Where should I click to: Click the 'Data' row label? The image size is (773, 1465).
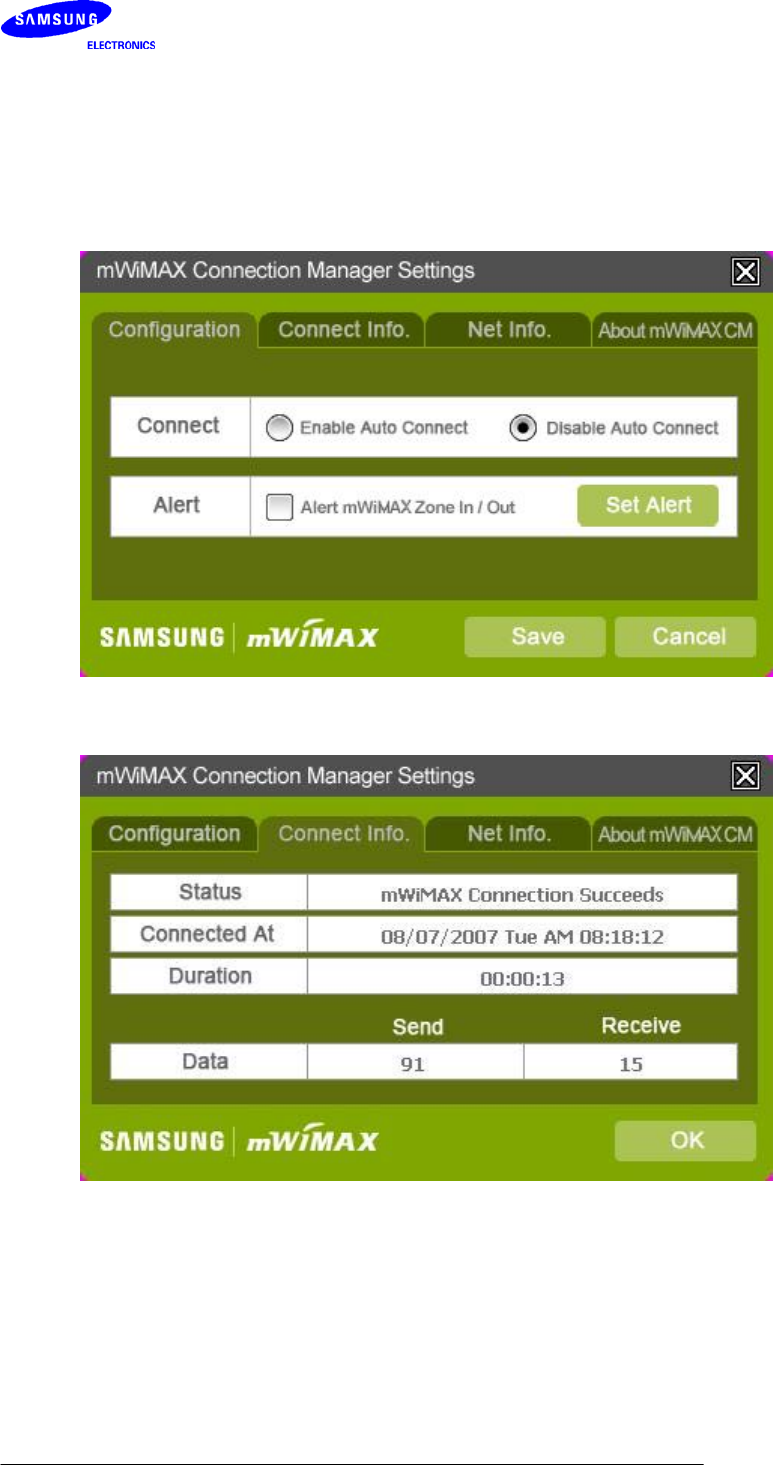209,1062
